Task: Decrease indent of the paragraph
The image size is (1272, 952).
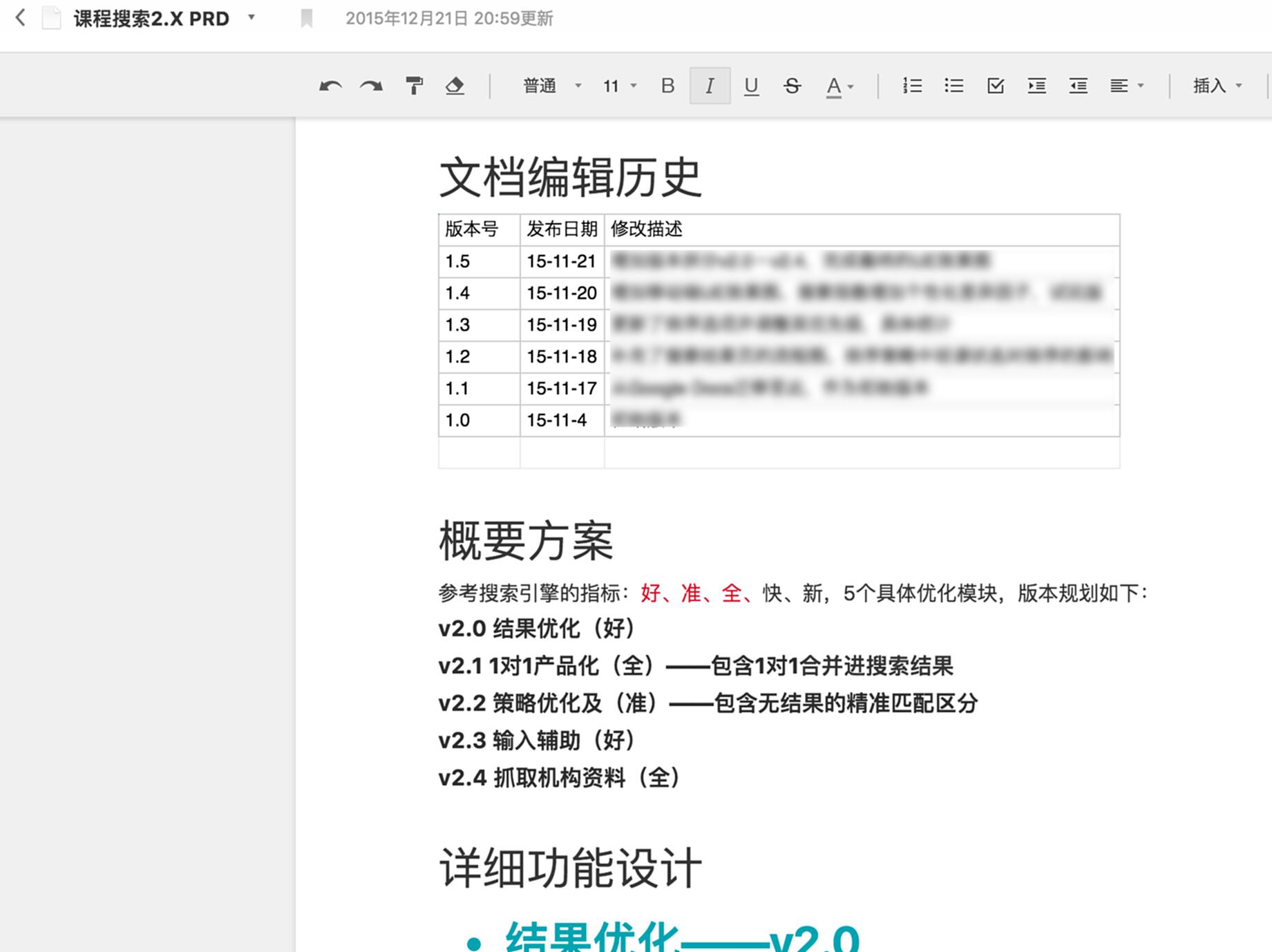Action: (x=1078, y=86)
